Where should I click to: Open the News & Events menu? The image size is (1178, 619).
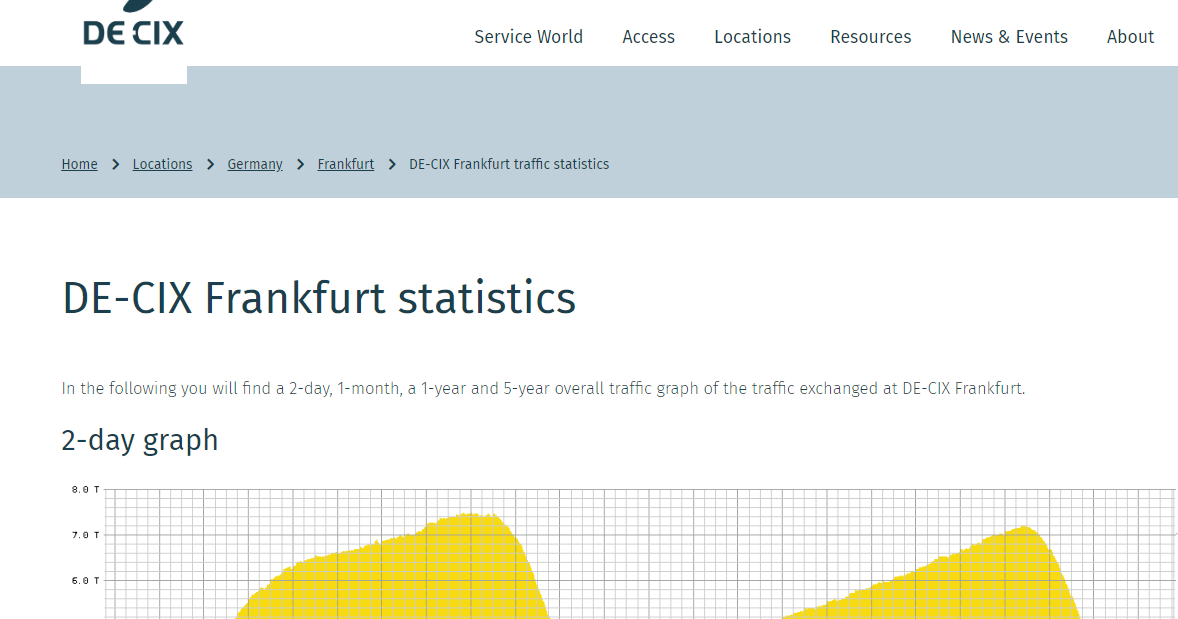point(1009,37)
